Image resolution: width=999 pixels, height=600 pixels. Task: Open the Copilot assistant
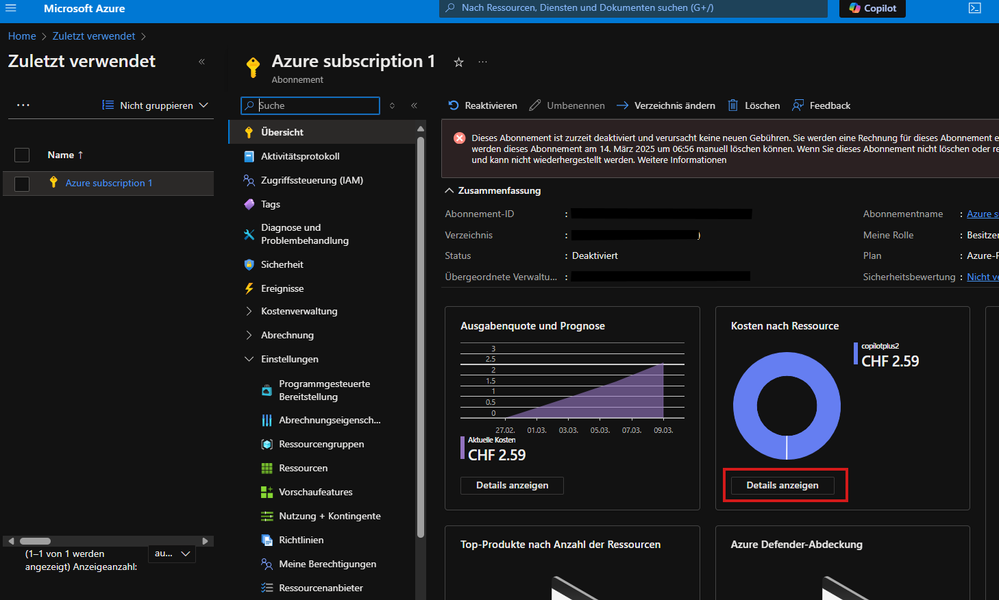(x=872, y=8)
